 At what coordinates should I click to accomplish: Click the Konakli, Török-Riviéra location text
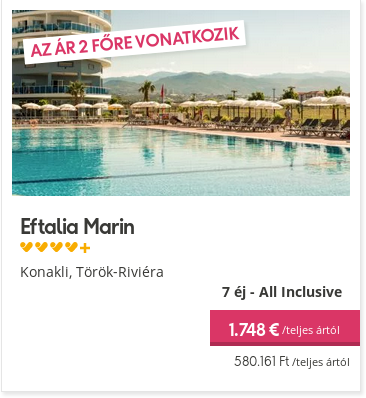[x=92, y=272]
